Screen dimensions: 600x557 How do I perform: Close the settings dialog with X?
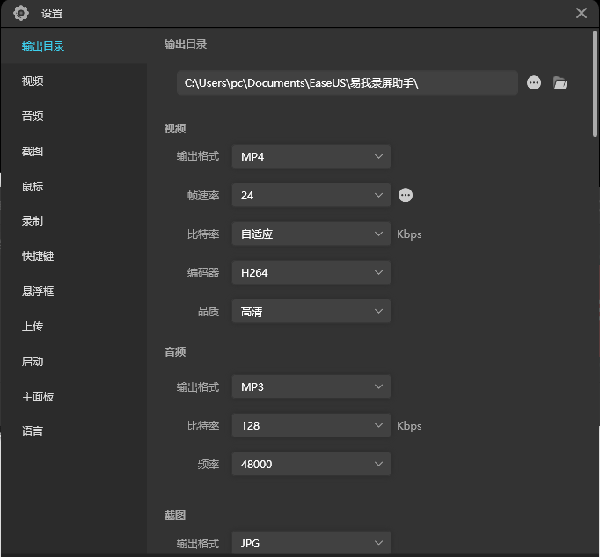pyautogui.click(x=581, y=13)
